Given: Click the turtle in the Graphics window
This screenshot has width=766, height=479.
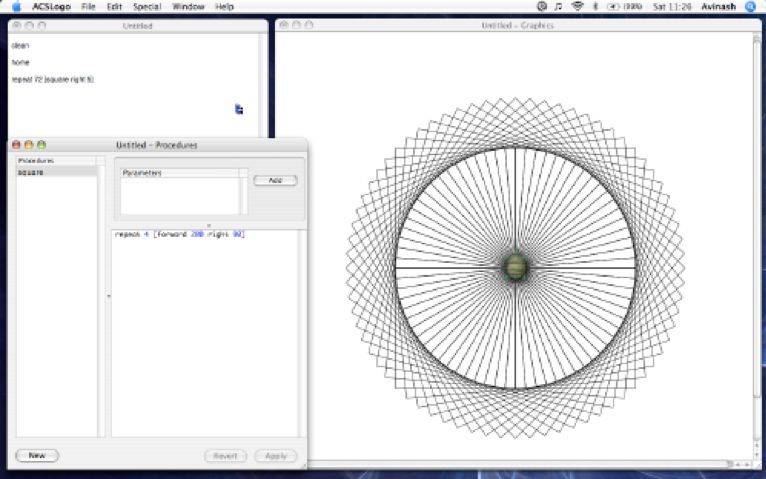Looking at the screenshot, I should tap(515, 267).
